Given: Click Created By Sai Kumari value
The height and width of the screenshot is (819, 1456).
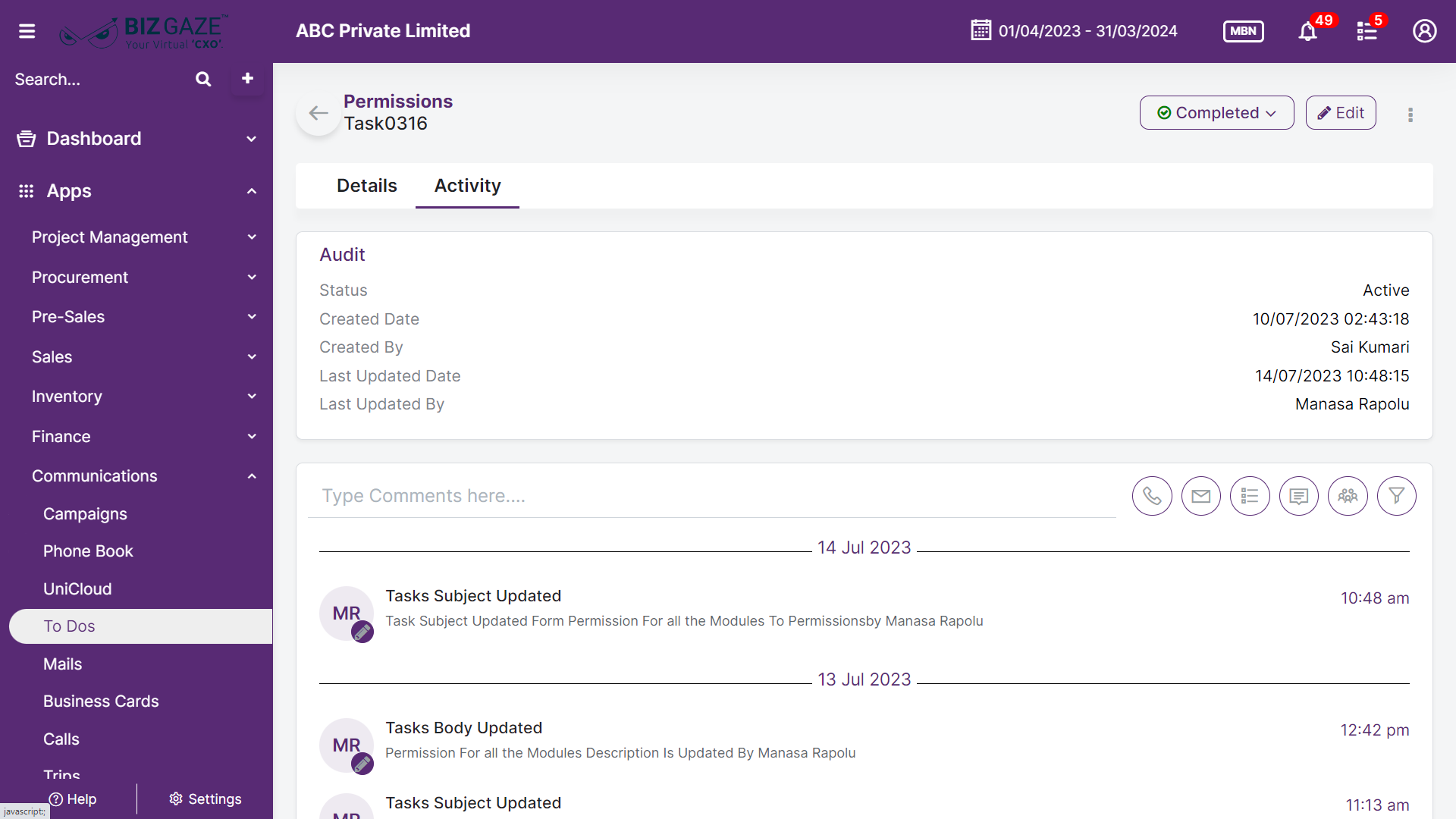Looking at the screenshot, I should [x=1370, y=347].
